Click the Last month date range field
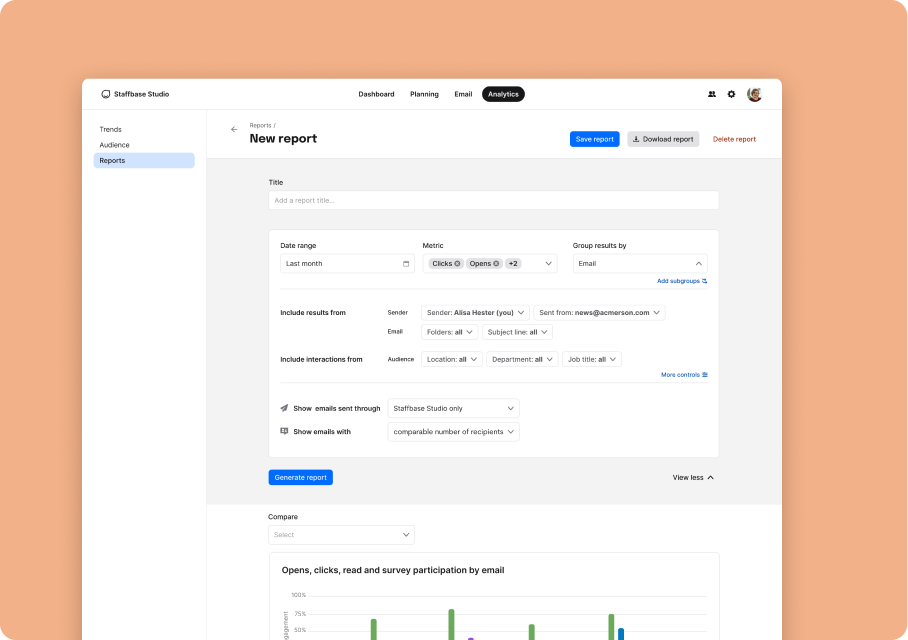Image resolution: width=908 pixels, height=640 pixels. tap(347, 264)
